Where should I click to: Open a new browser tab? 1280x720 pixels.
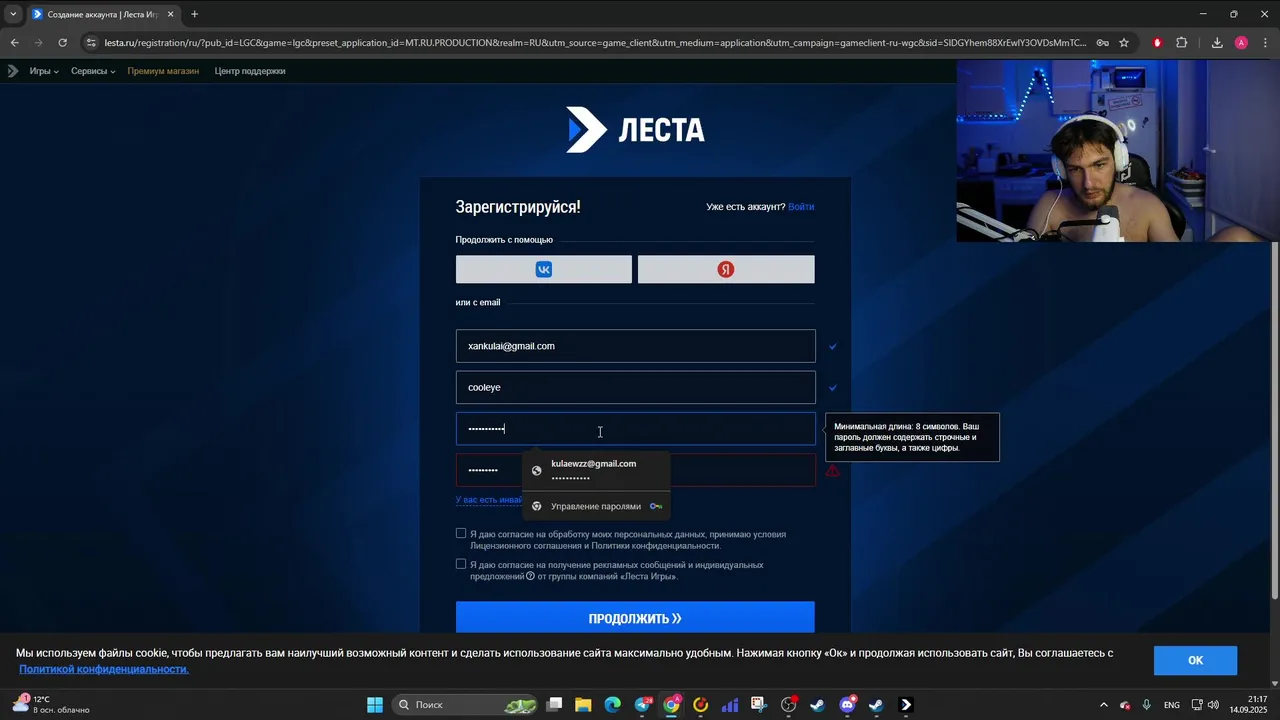point(194,14)
